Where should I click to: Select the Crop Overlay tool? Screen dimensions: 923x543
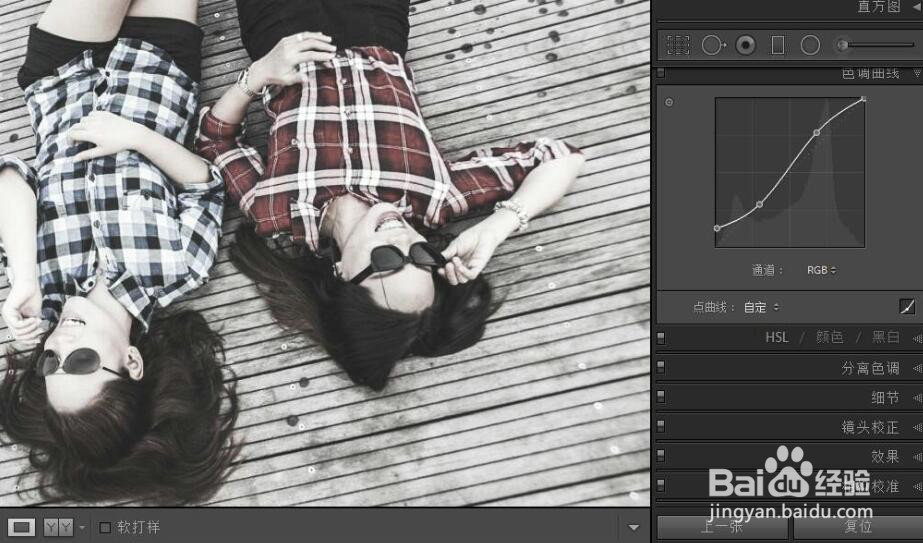[x=678, y=45]
